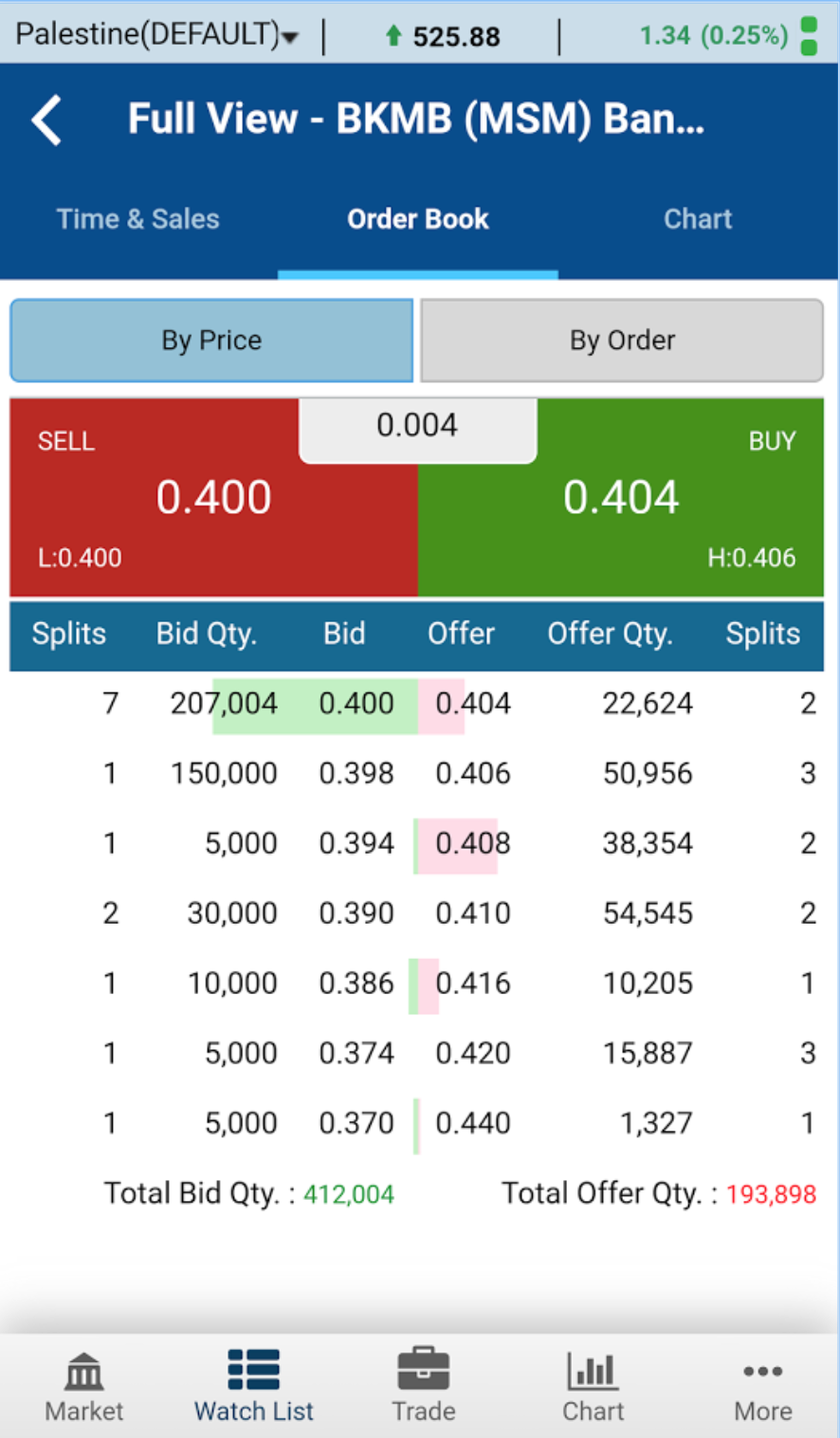Click offer price 0.404 in table
840x1438 pixels.
click(473, 704)
